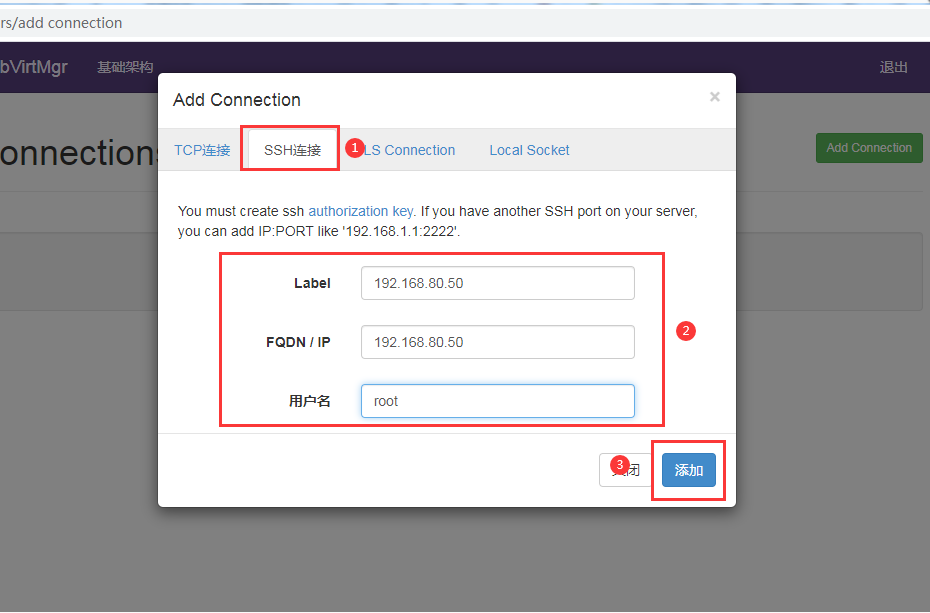This screenshot has height=613, width=930.
Task: Click the red number 1 marker
Action: [x=354, y=147]
